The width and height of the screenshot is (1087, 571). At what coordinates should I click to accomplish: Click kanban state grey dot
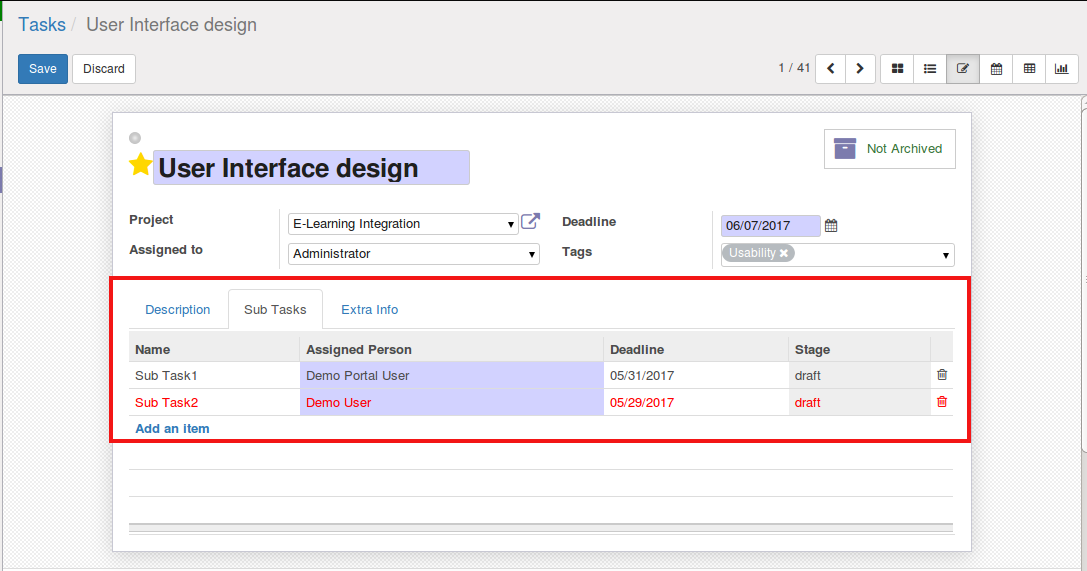(x=135, y=138)
